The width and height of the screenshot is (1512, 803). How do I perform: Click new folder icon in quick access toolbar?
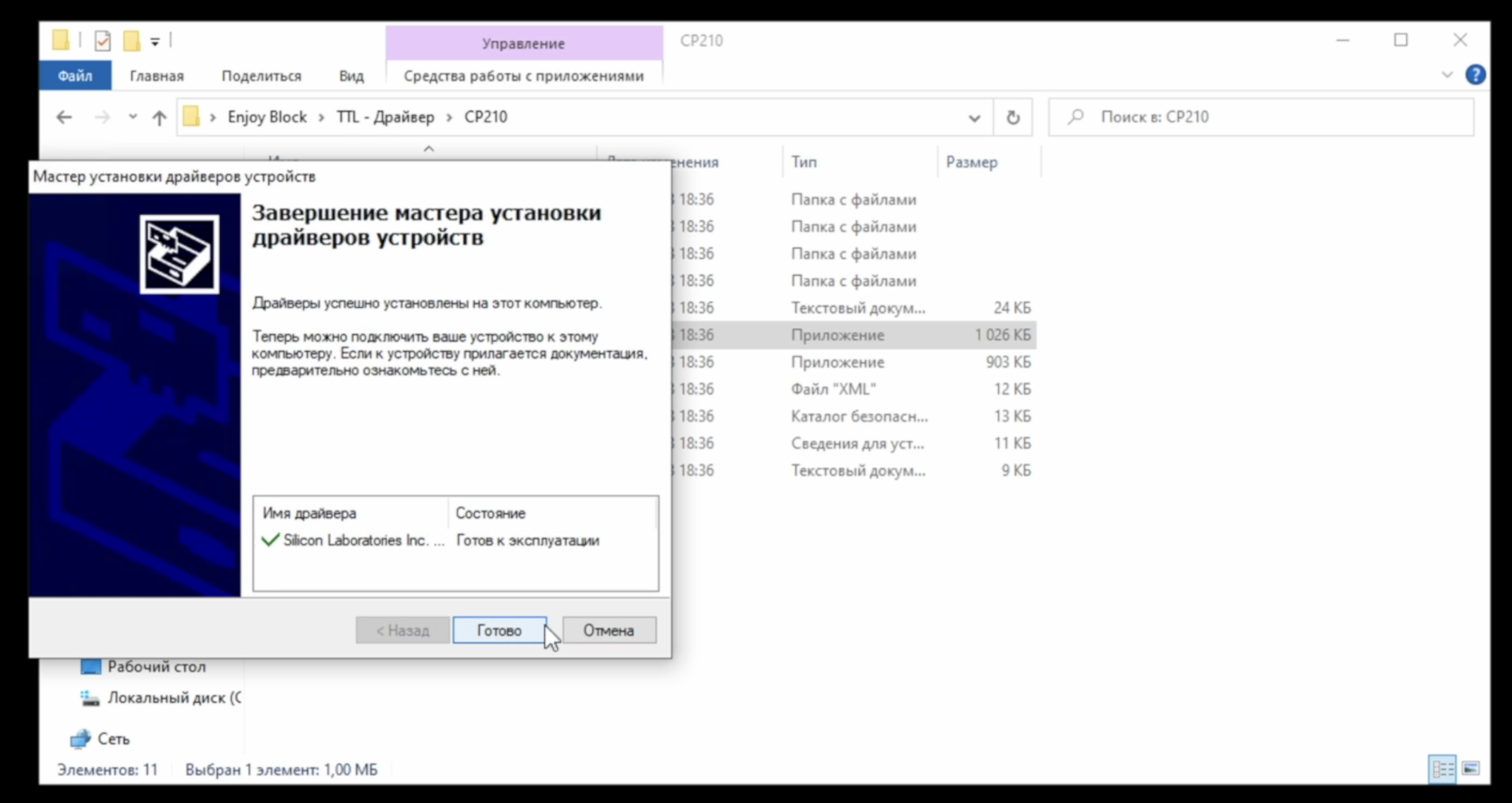tap(131, 40)
